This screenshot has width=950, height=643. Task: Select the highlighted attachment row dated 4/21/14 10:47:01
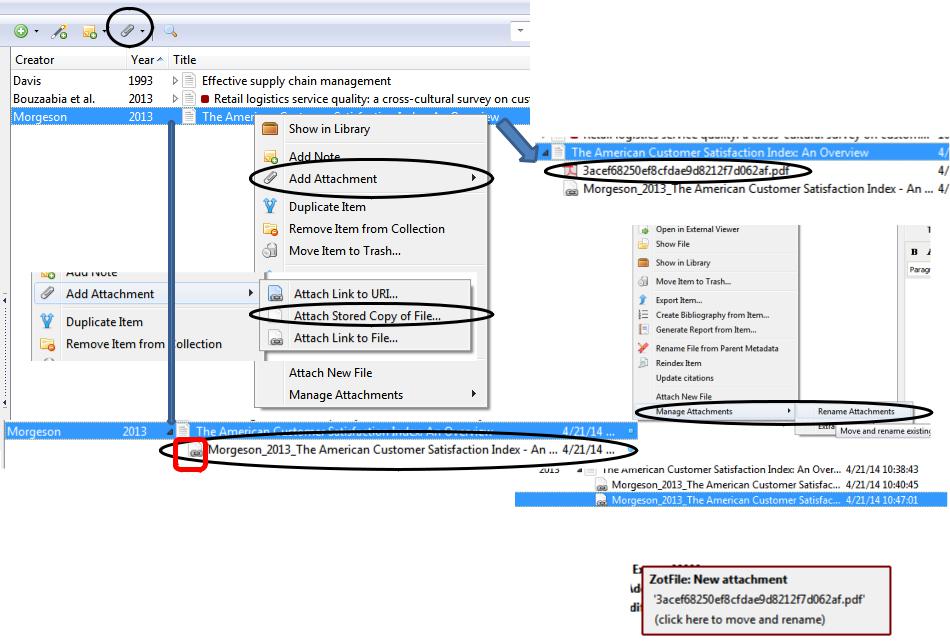coord(731,500)
